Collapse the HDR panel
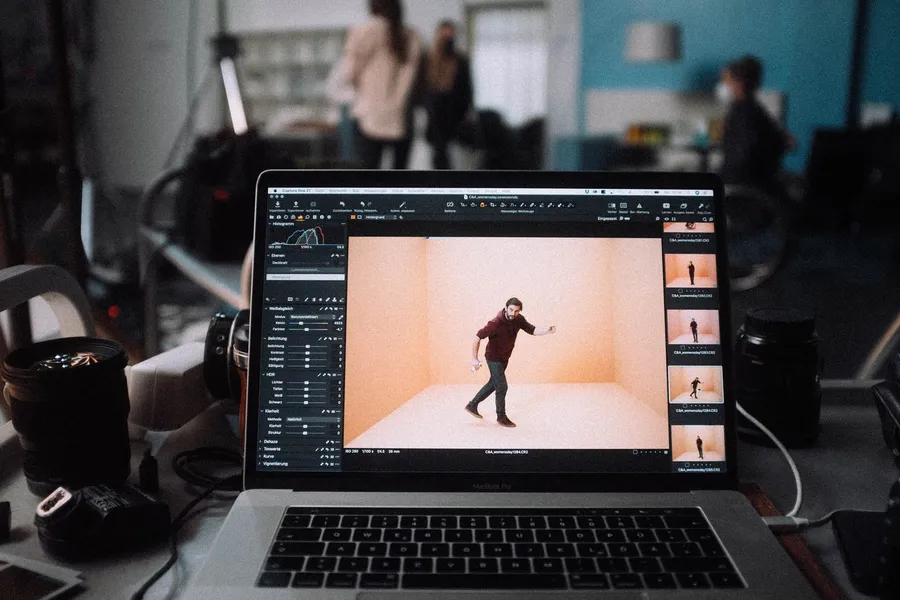The image size is (900, 600). point(265,374)
